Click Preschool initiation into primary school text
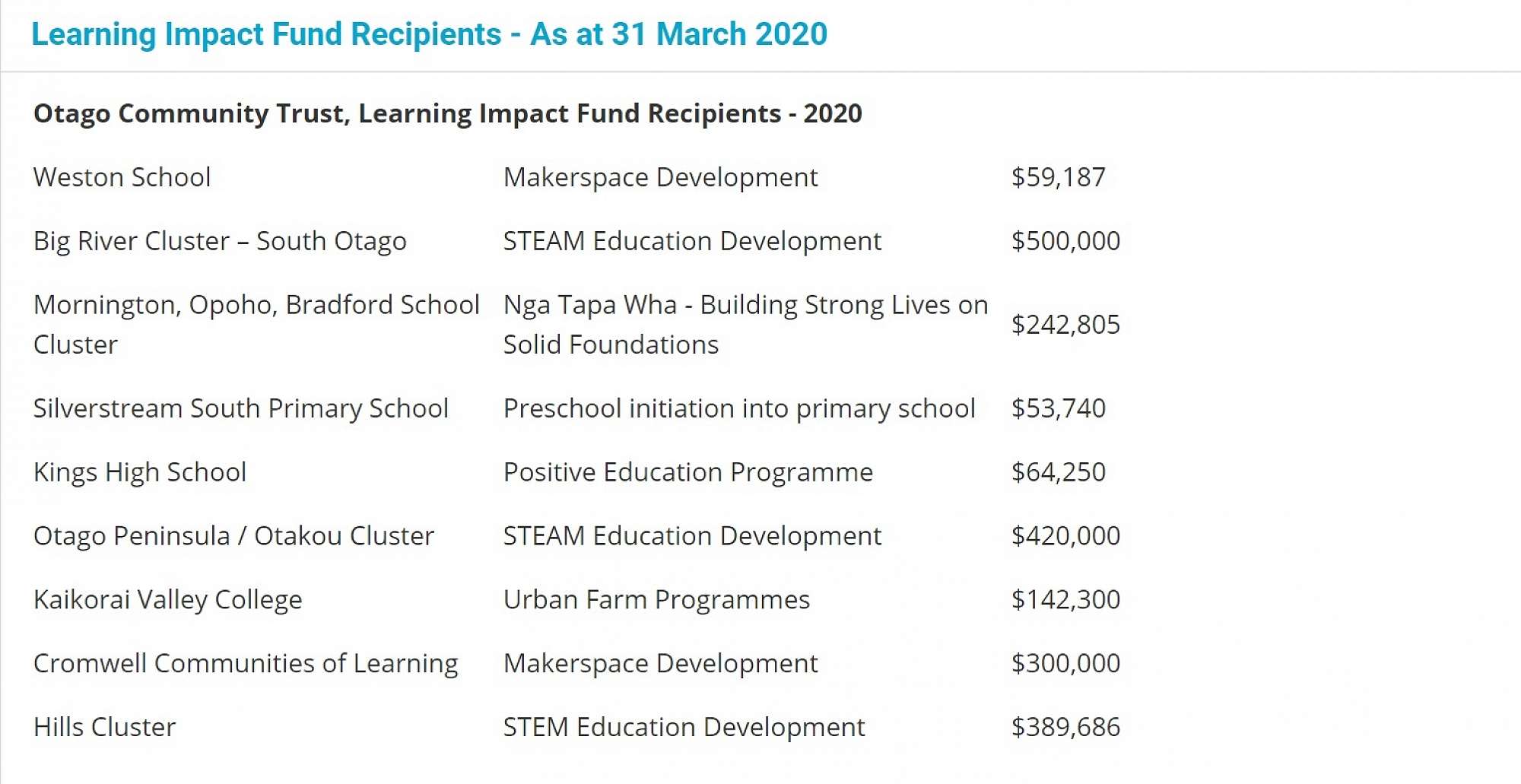This screenshot has height=784, width=1521. point(738,408)
